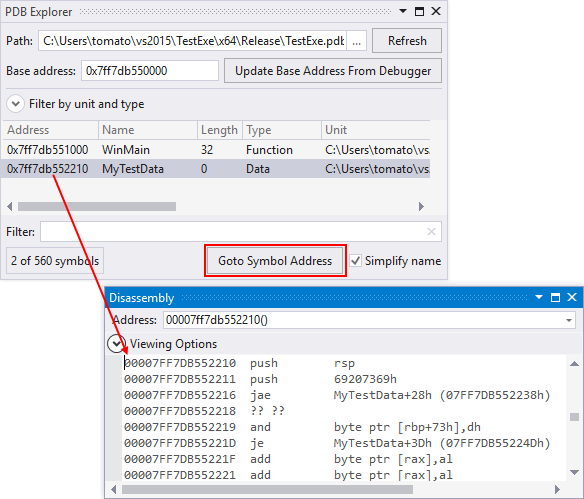Sort symbols by Length column header
This screenshot has width=584, height=499.
point(220,130)
